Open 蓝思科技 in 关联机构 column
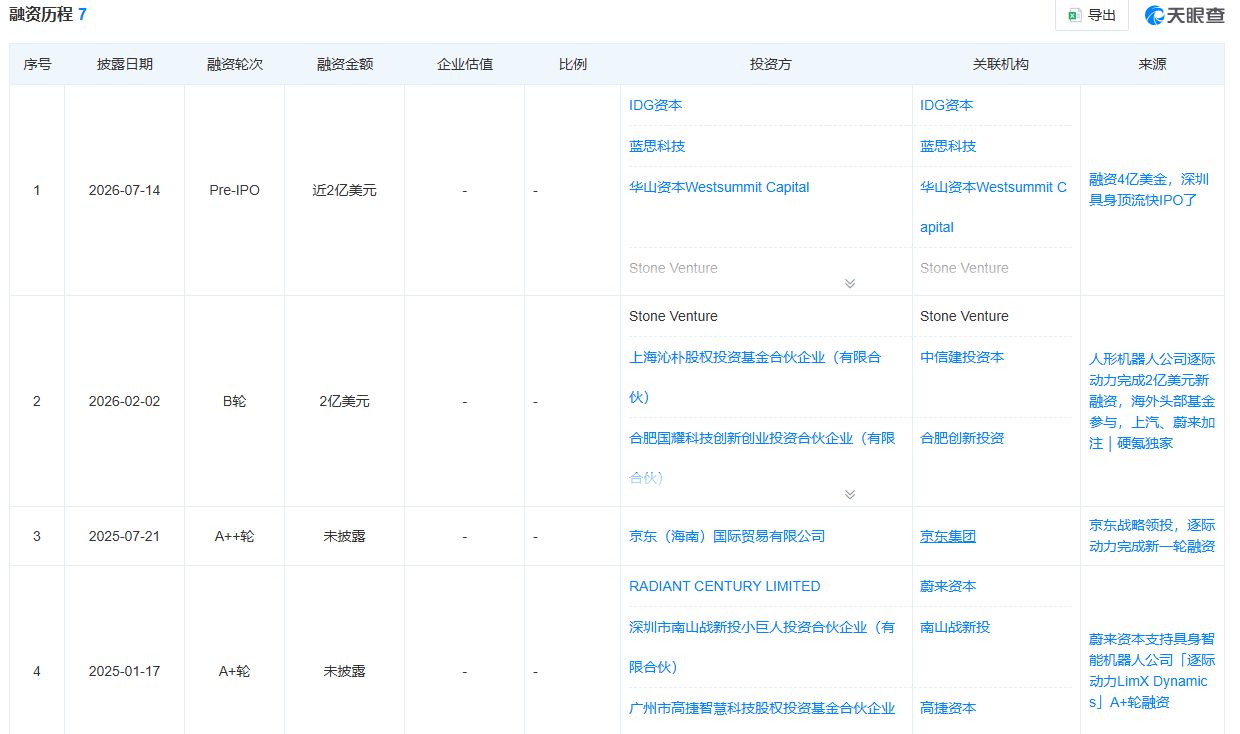The image size is (1240, 734). (x=948, y=146)
